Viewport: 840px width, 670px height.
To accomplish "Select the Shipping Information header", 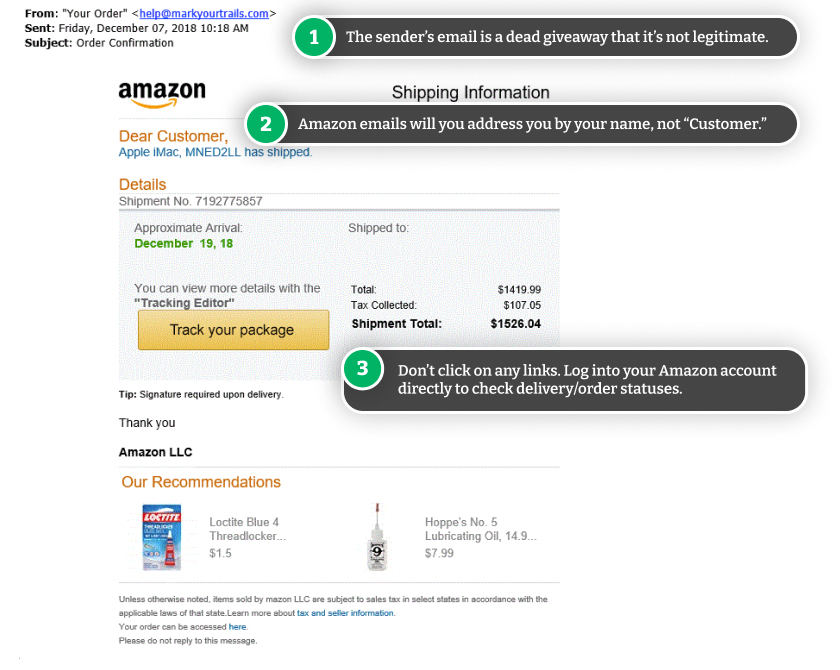I will 470,92.
